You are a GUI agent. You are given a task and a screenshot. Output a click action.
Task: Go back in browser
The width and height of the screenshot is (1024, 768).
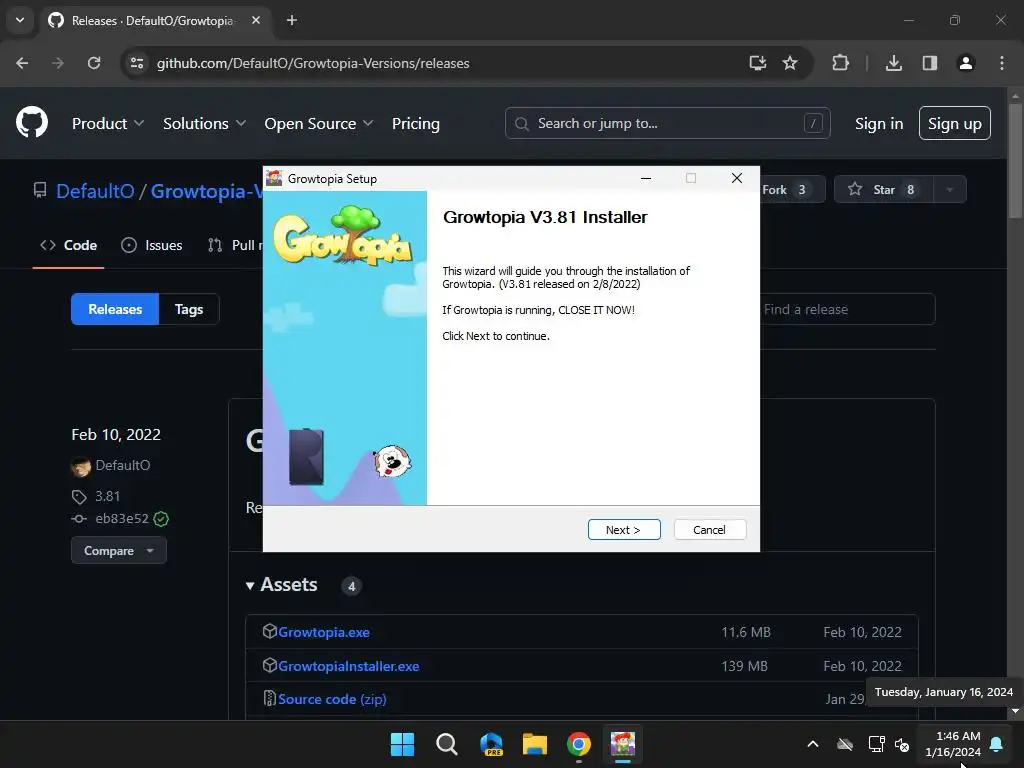(22, 63)
